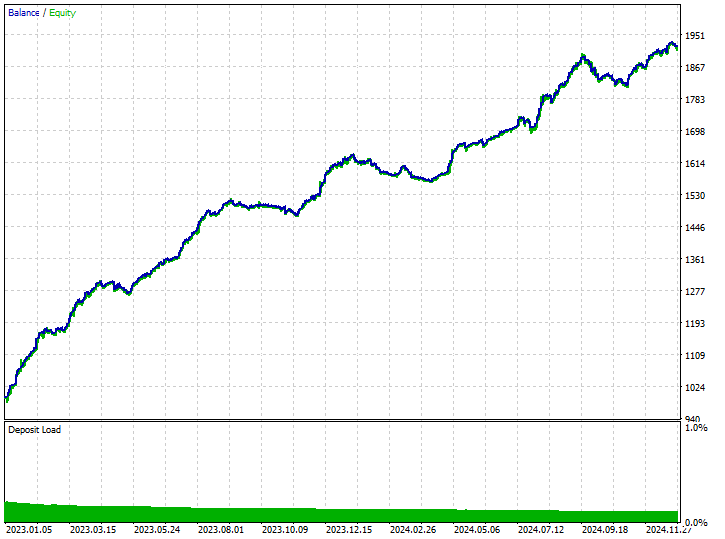Click the Deposit Load panel title
The image size is (725, 539).
35,429
